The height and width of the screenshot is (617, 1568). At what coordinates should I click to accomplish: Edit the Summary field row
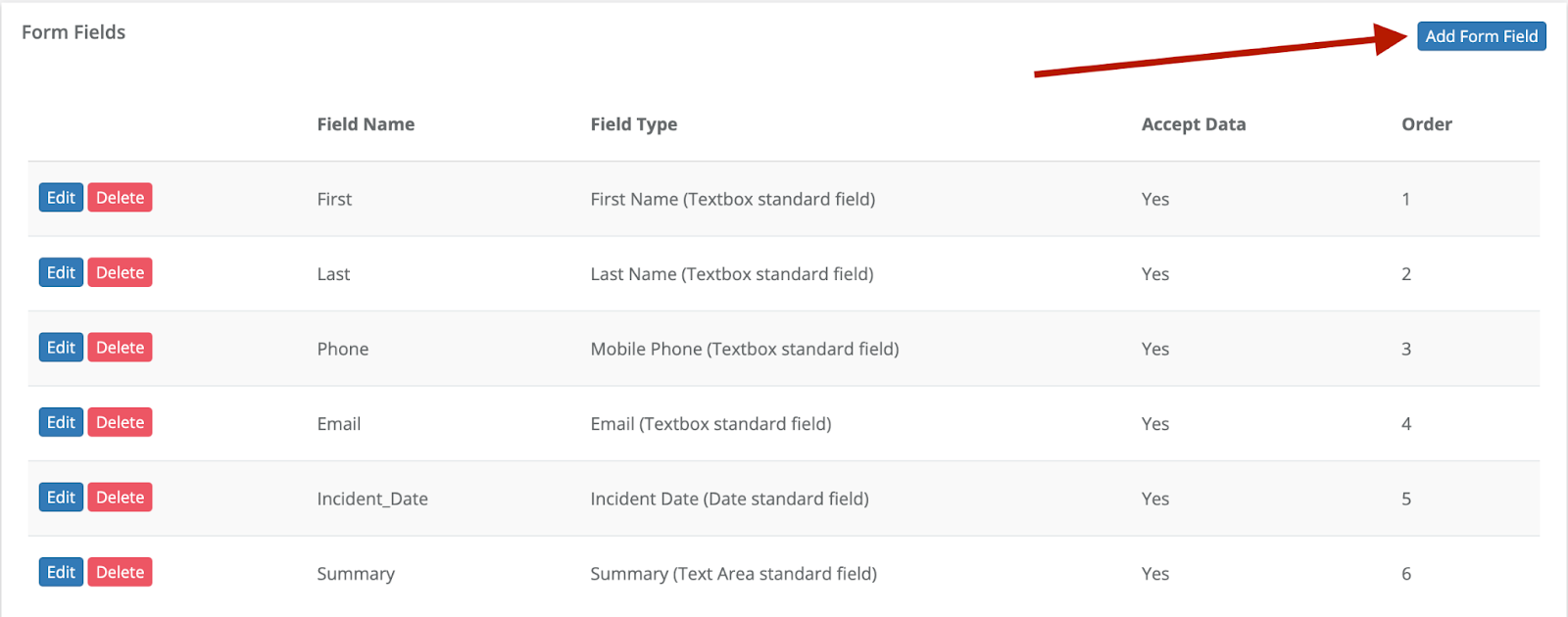(x=61, y=572)
